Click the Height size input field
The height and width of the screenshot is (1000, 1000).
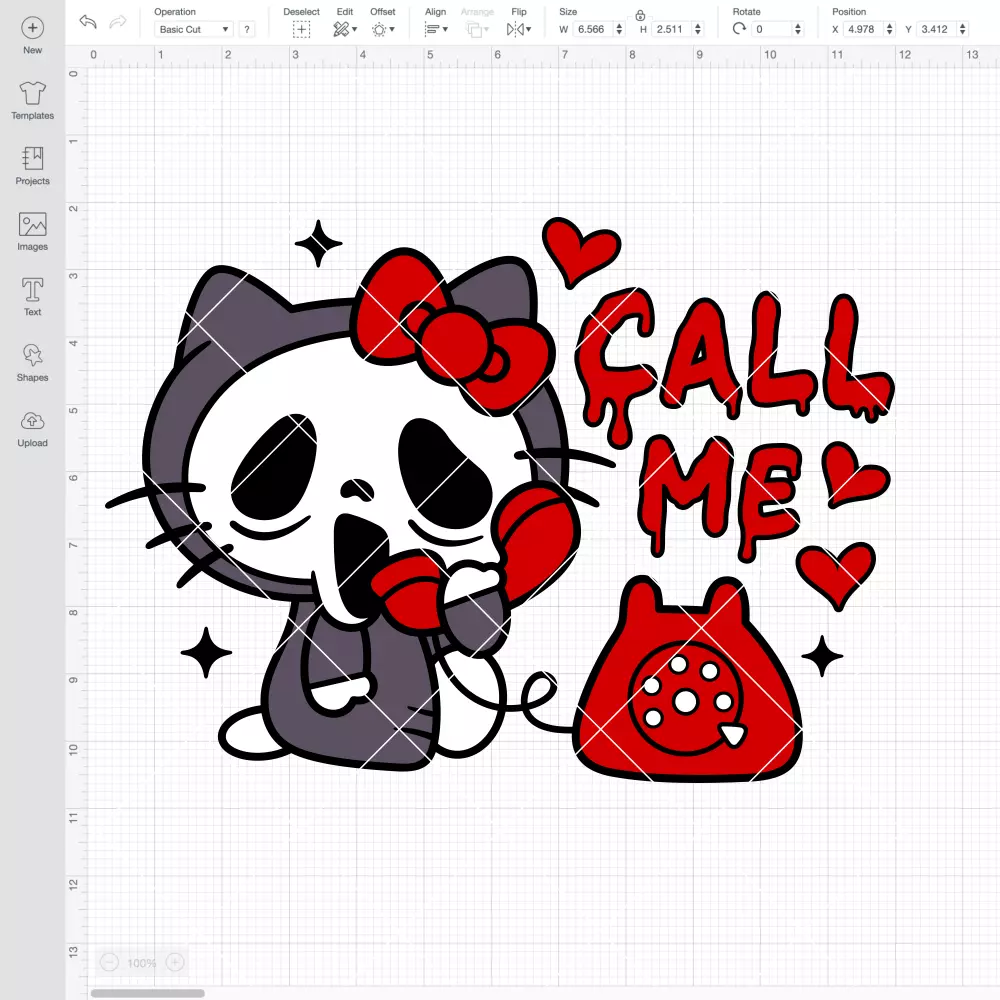[672, 29]
